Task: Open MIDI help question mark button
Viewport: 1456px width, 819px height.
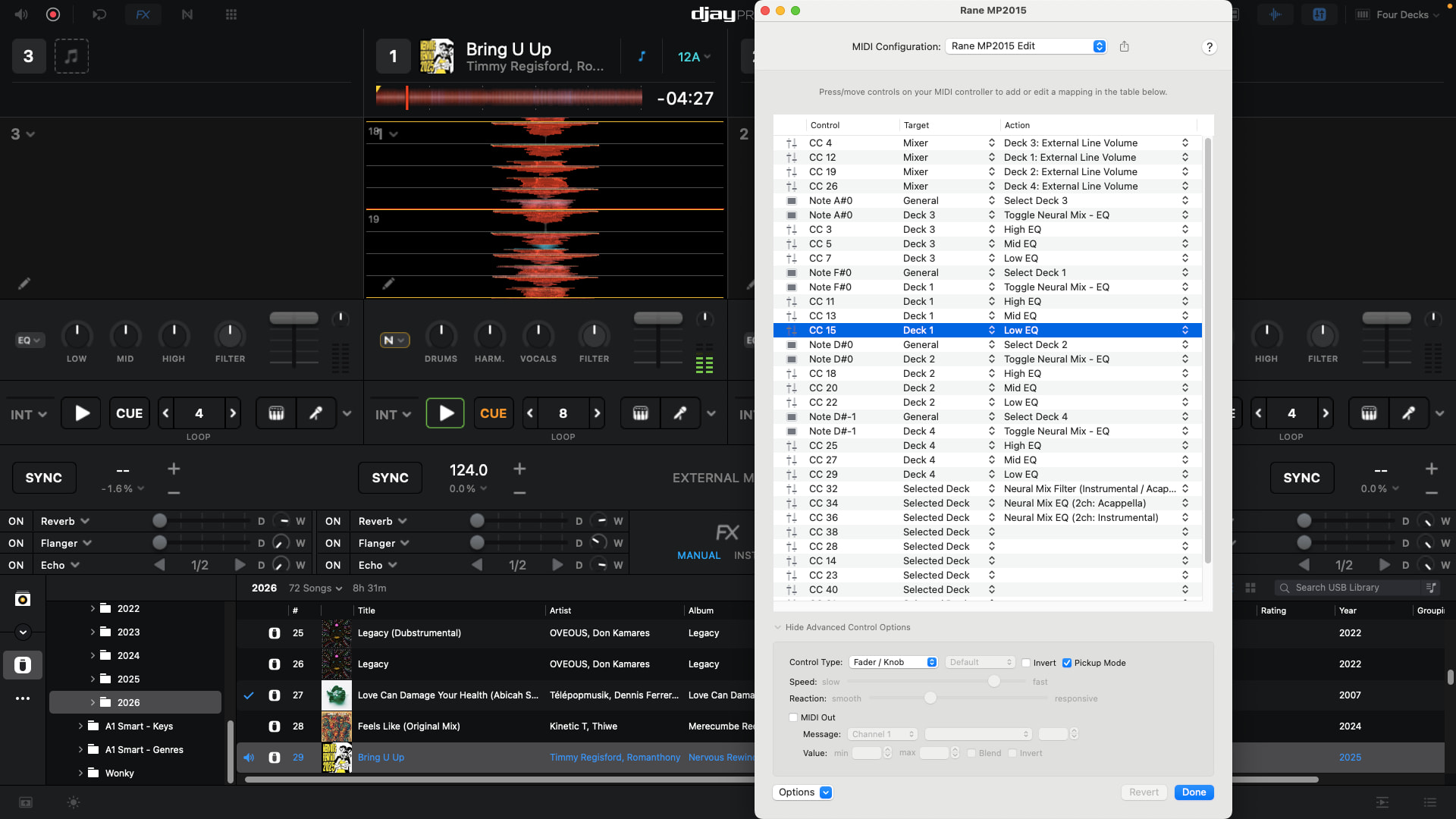Action: tap(1209, 47)
